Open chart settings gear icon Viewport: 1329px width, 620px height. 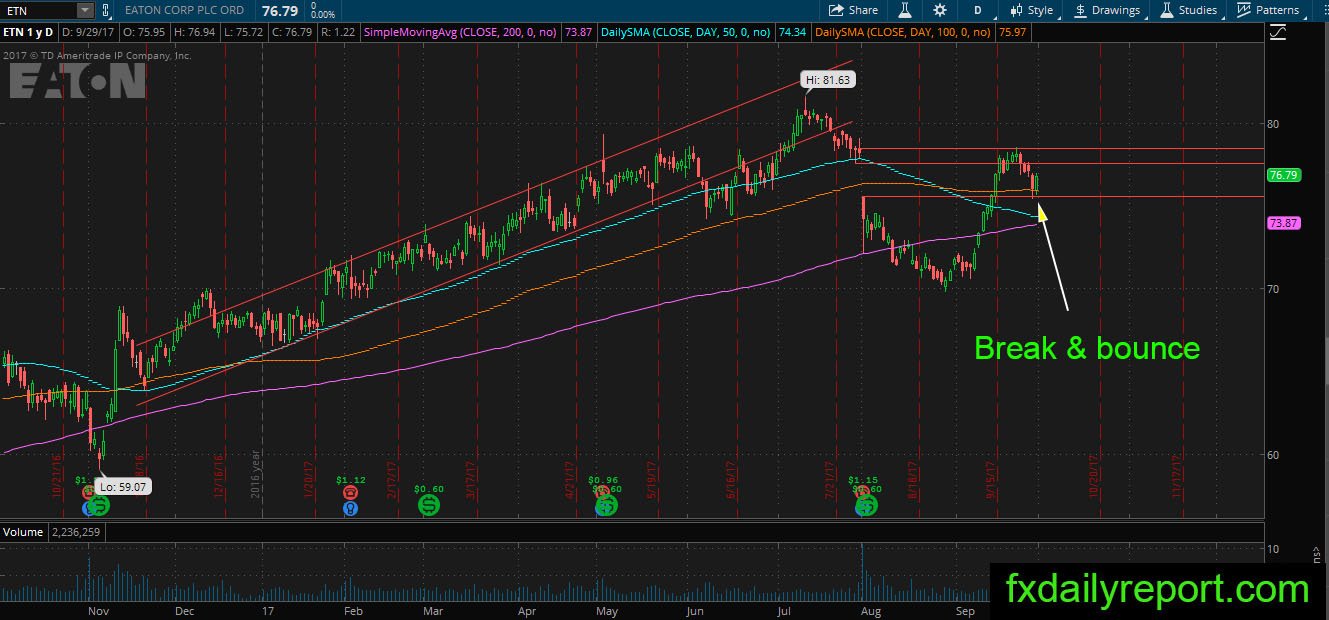(940, 10)
